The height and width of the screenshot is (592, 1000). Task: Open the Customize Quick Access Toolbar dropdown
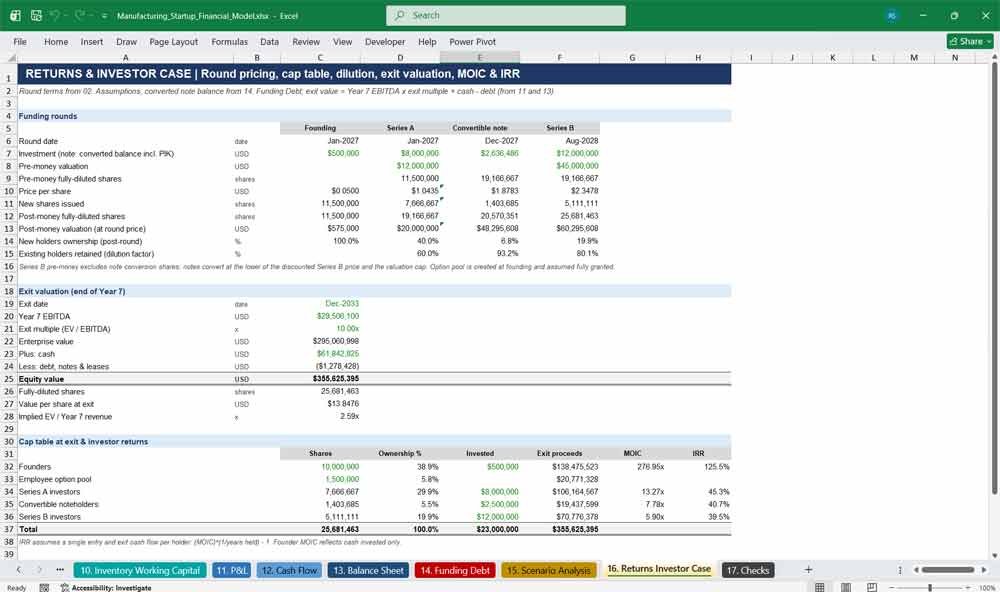point(104,16)
